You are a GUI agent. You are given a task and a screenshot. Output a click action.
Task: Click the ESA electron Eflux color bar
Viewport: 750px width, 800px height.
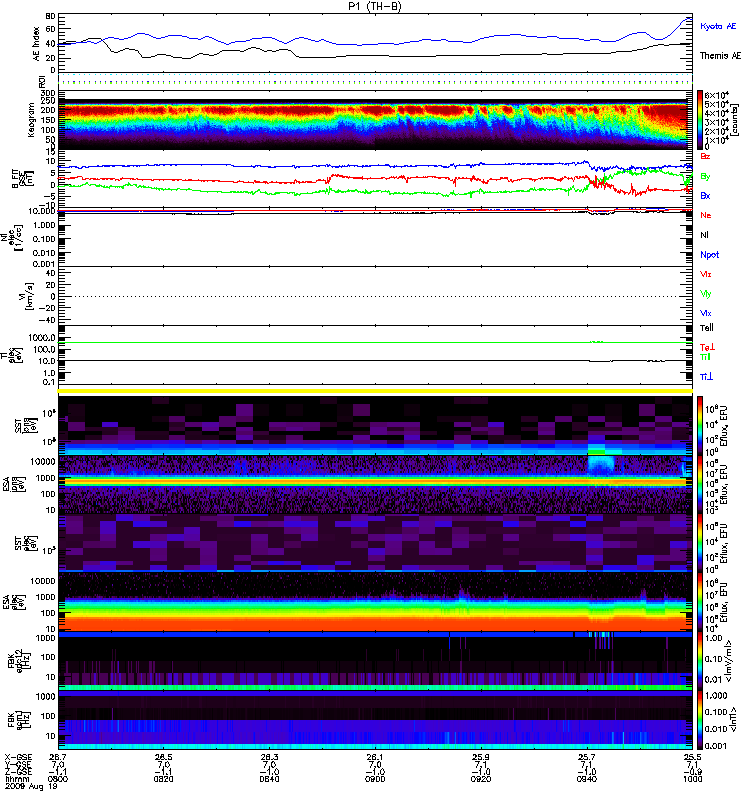[700, 602]
